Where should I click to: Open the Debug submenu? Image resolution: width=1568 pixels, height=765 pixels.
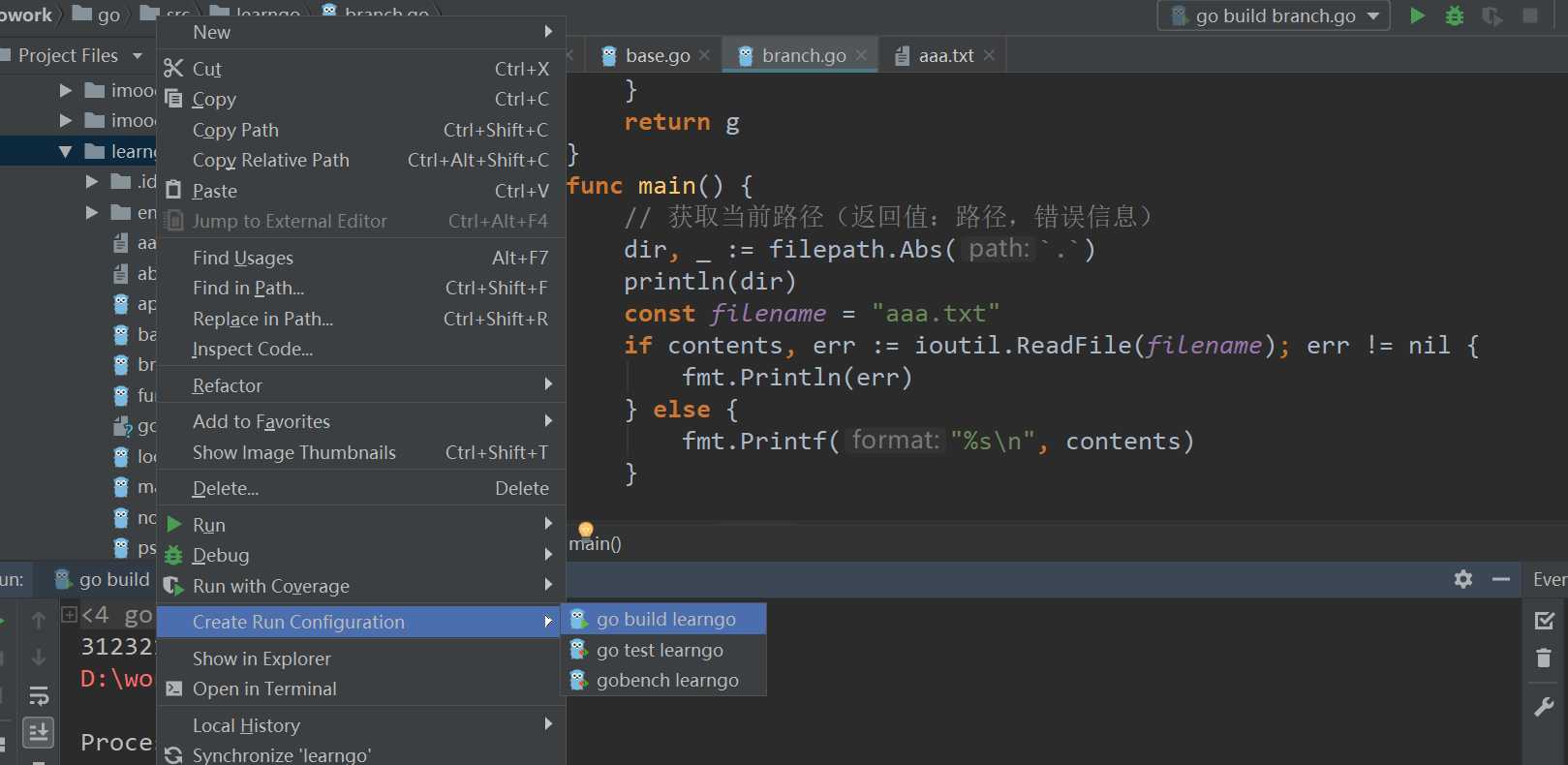tap(360, 555)
